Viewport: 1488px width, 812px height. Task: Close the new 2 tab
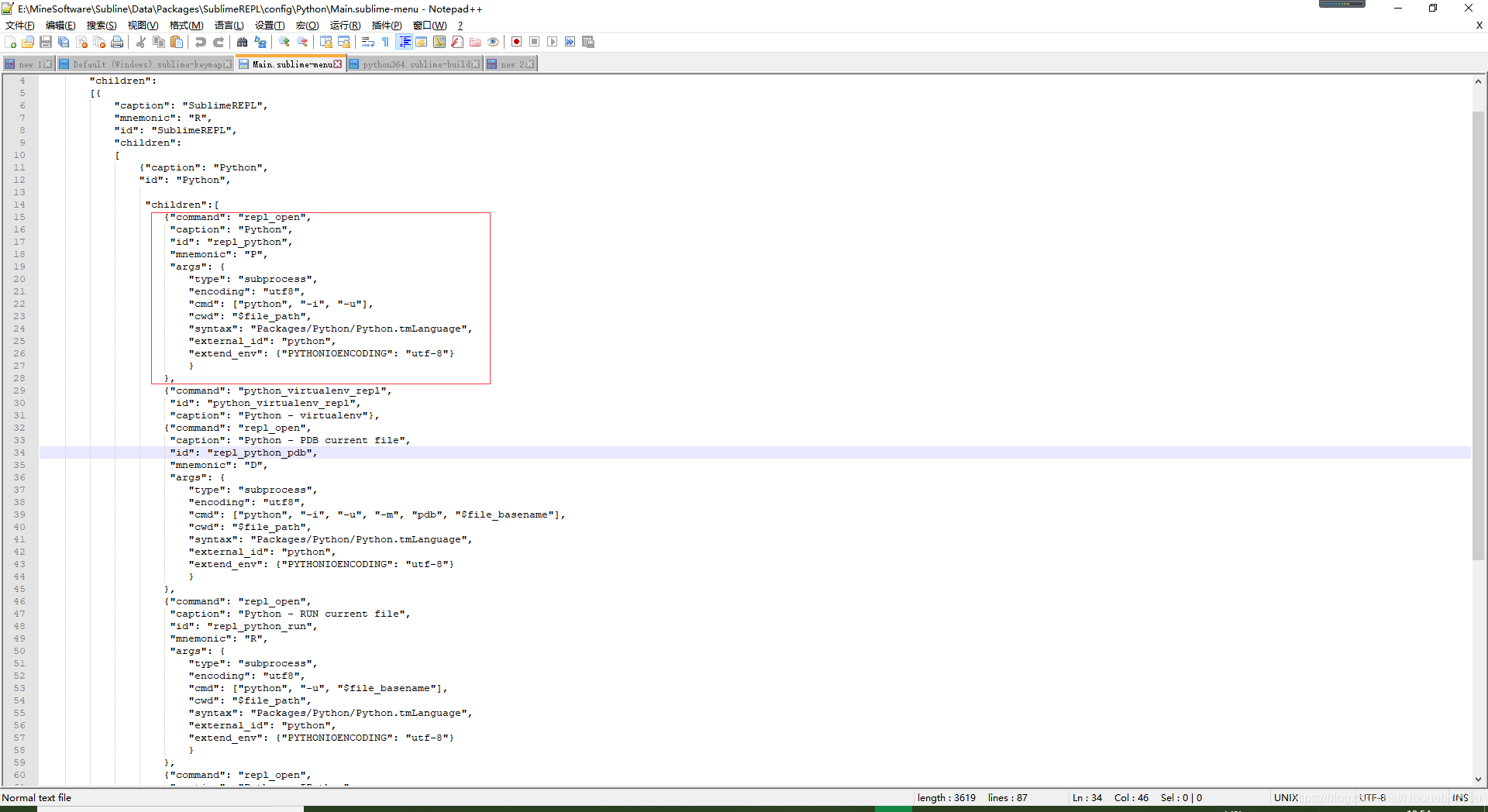530,64
